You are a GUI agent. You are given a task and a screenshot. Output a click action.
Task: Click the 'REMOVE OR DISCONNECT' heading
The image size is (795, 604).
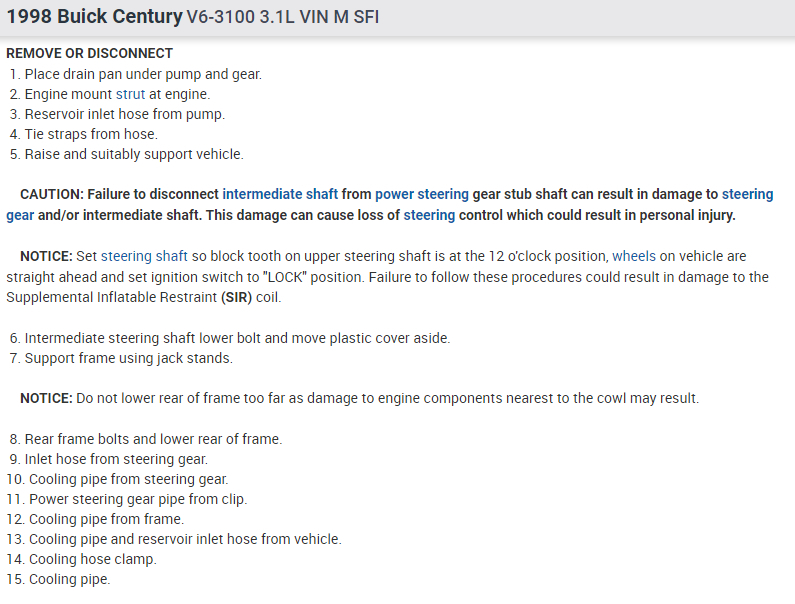click(x=89, y=53)
